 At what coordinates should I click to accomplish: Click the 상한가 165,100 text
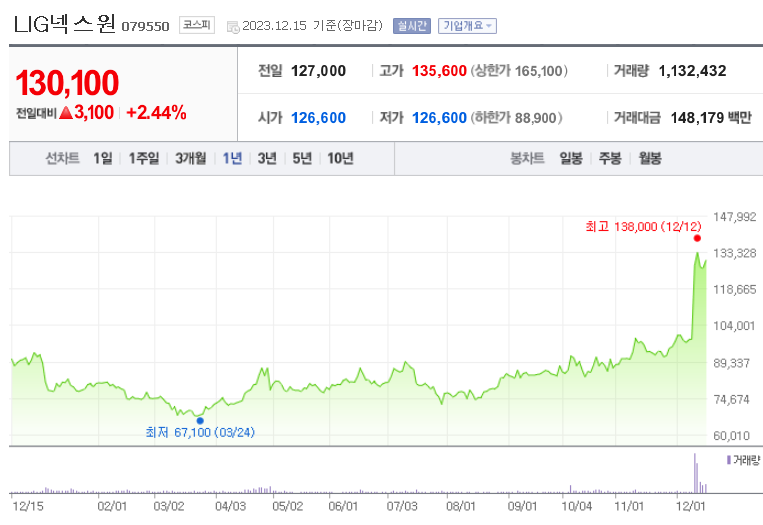(519, 71)
